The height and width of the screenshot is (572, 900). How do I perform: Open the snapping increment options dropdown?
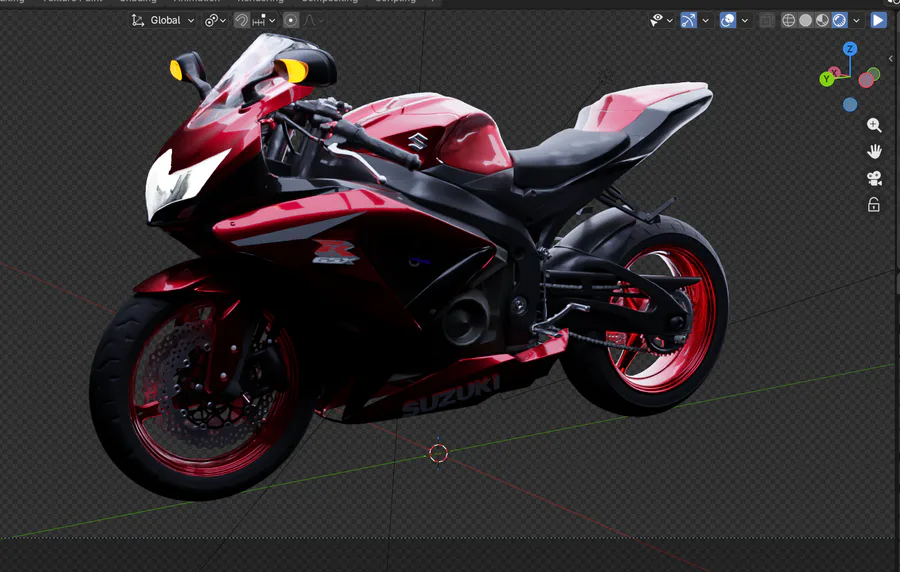pos(264,21)
